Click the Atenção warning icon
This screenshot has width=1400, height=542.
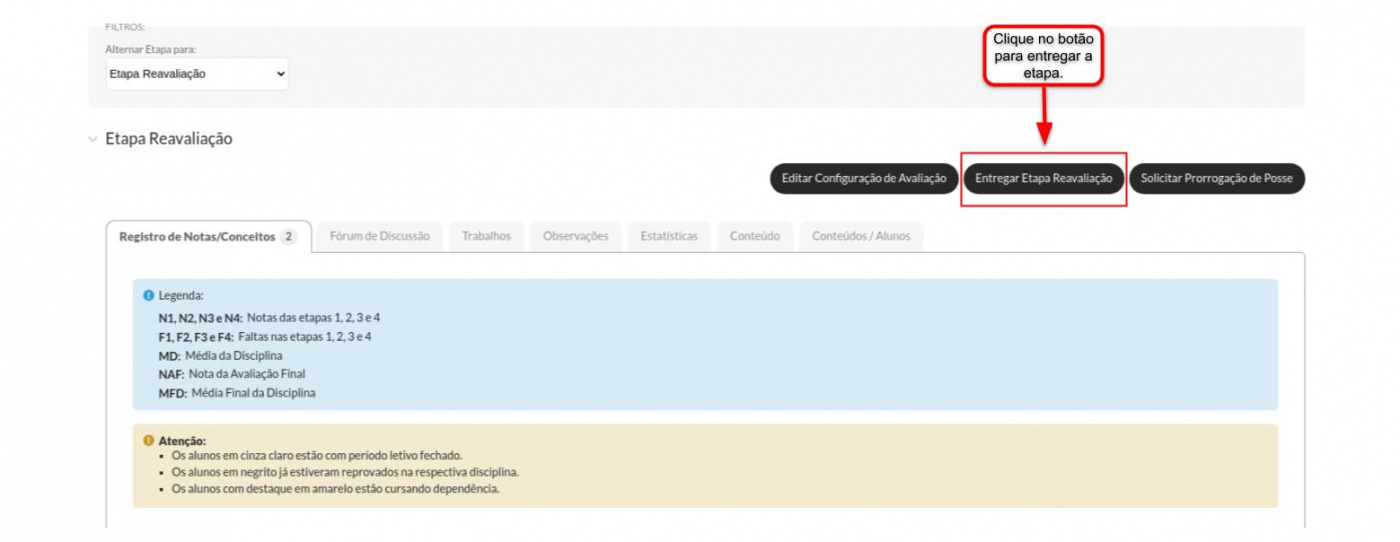click(149, 440)
